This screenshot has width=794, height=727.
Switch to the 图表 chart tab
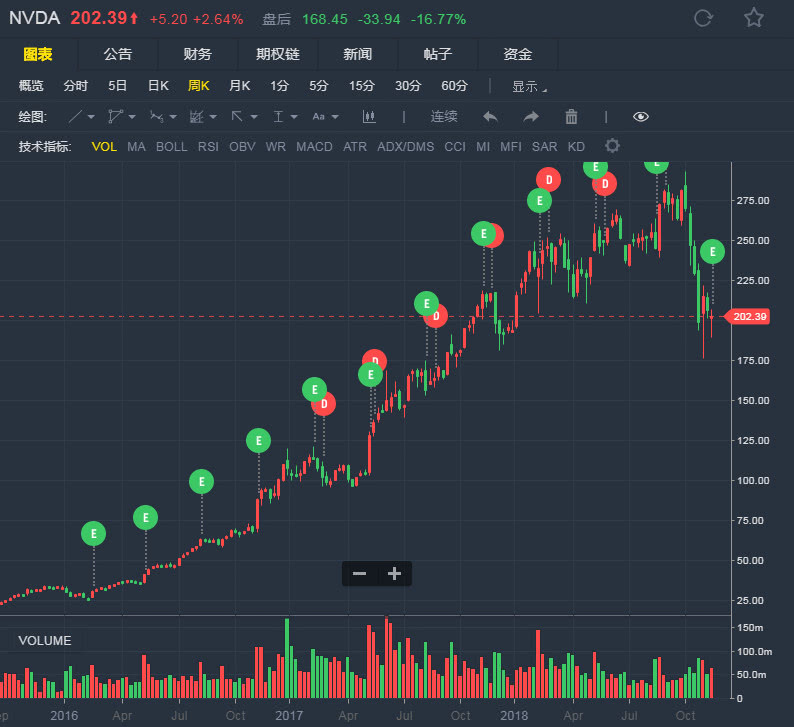[x=38, y=54]
